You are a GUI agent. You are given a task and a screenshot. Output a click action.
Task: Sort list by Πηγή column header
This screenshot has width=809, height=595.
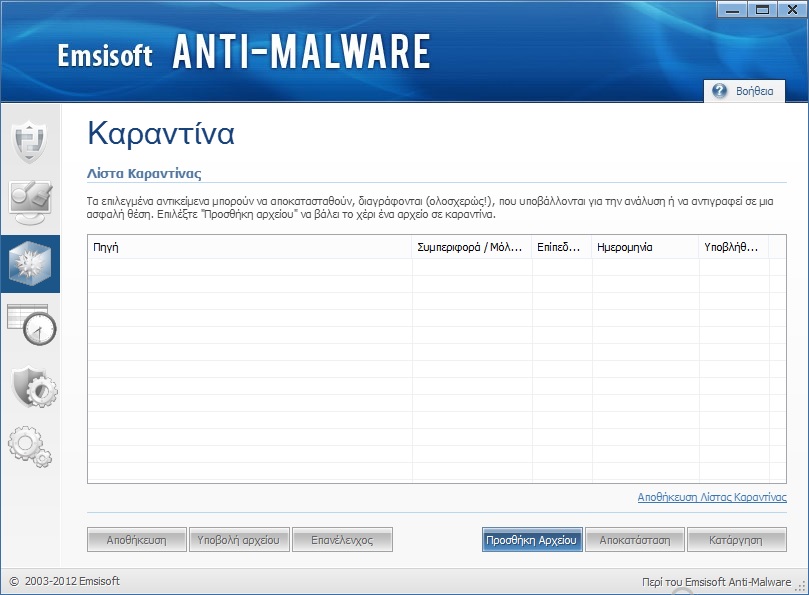tap(250, 247)
